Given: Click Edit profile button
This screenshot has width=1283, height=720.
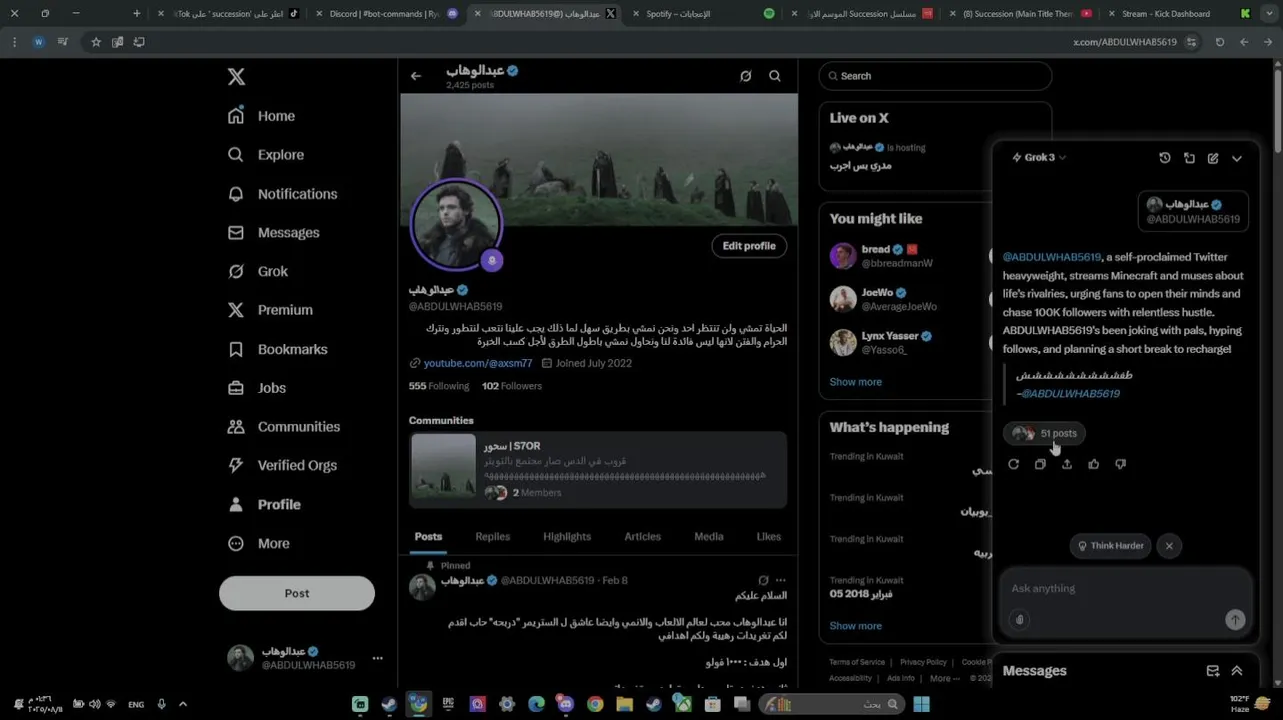Looking at the screenshot, I should (x=749, y=246).
